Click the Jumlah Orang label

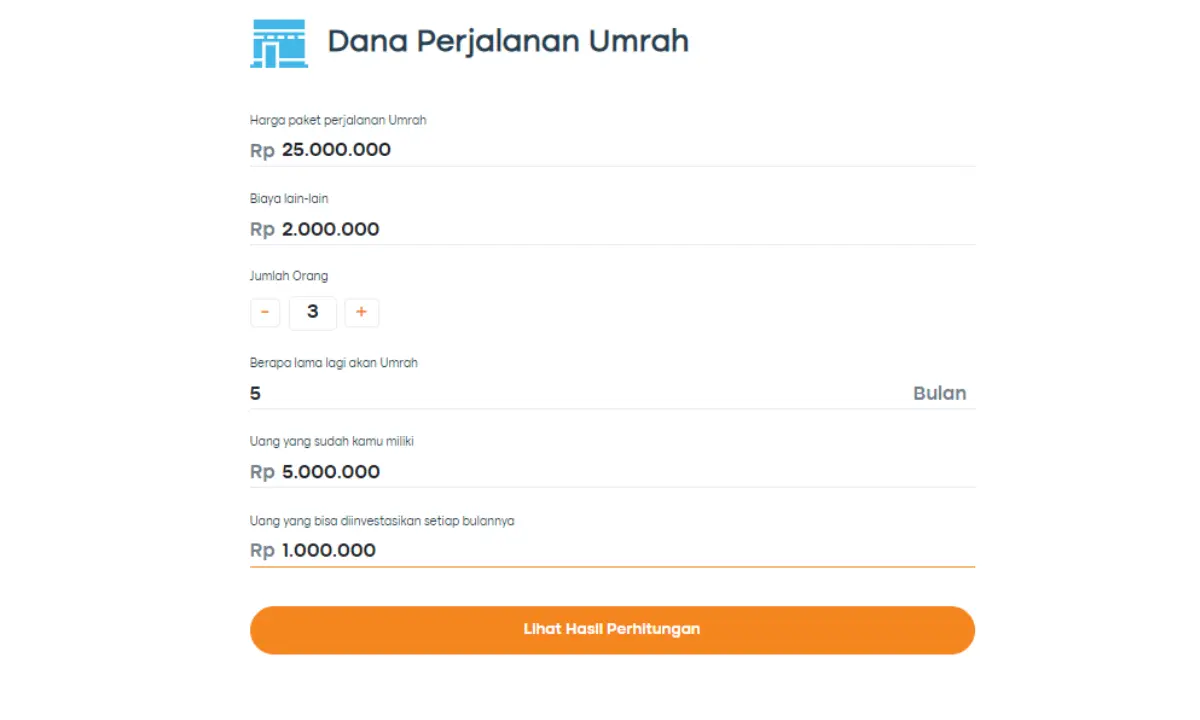click(289, 276)
